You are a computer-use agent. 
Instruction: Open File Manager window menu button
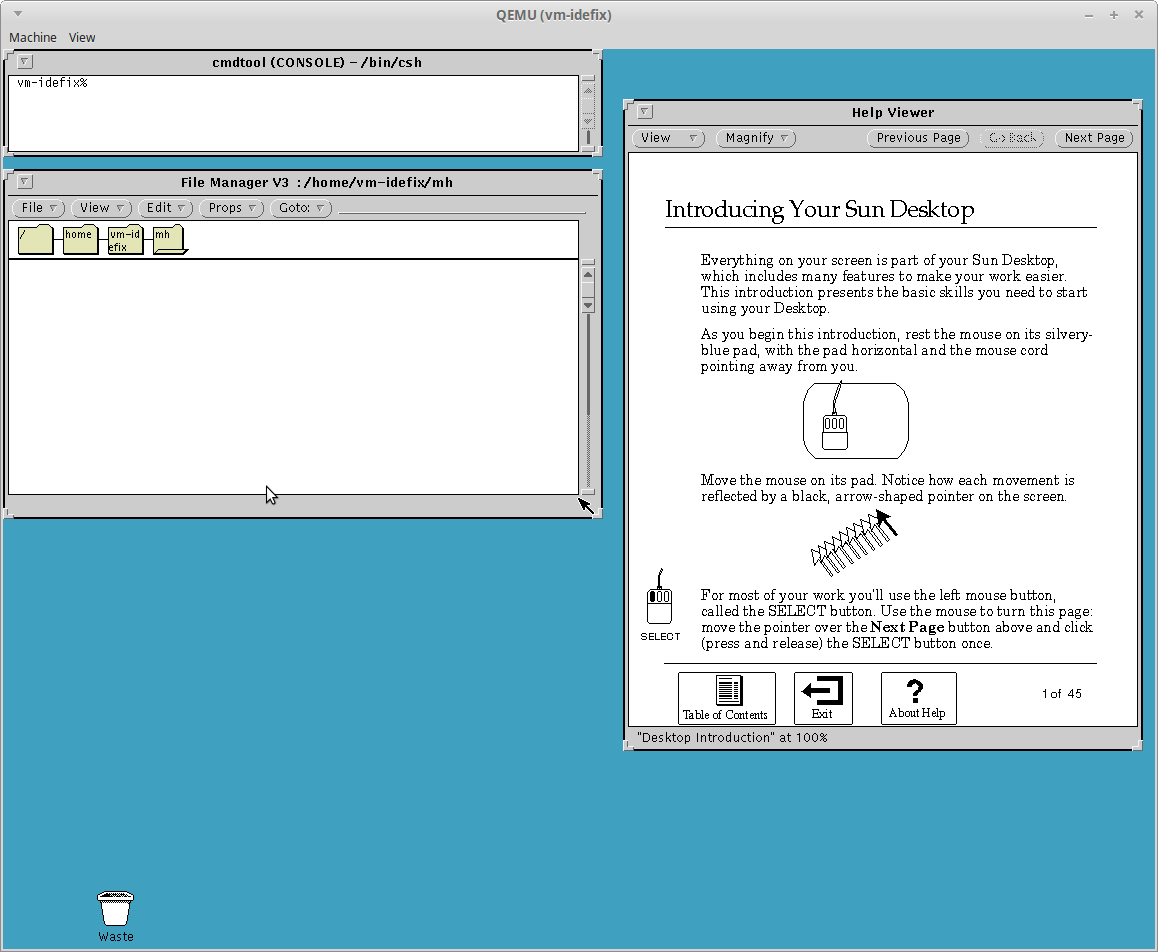pos(25,182)
